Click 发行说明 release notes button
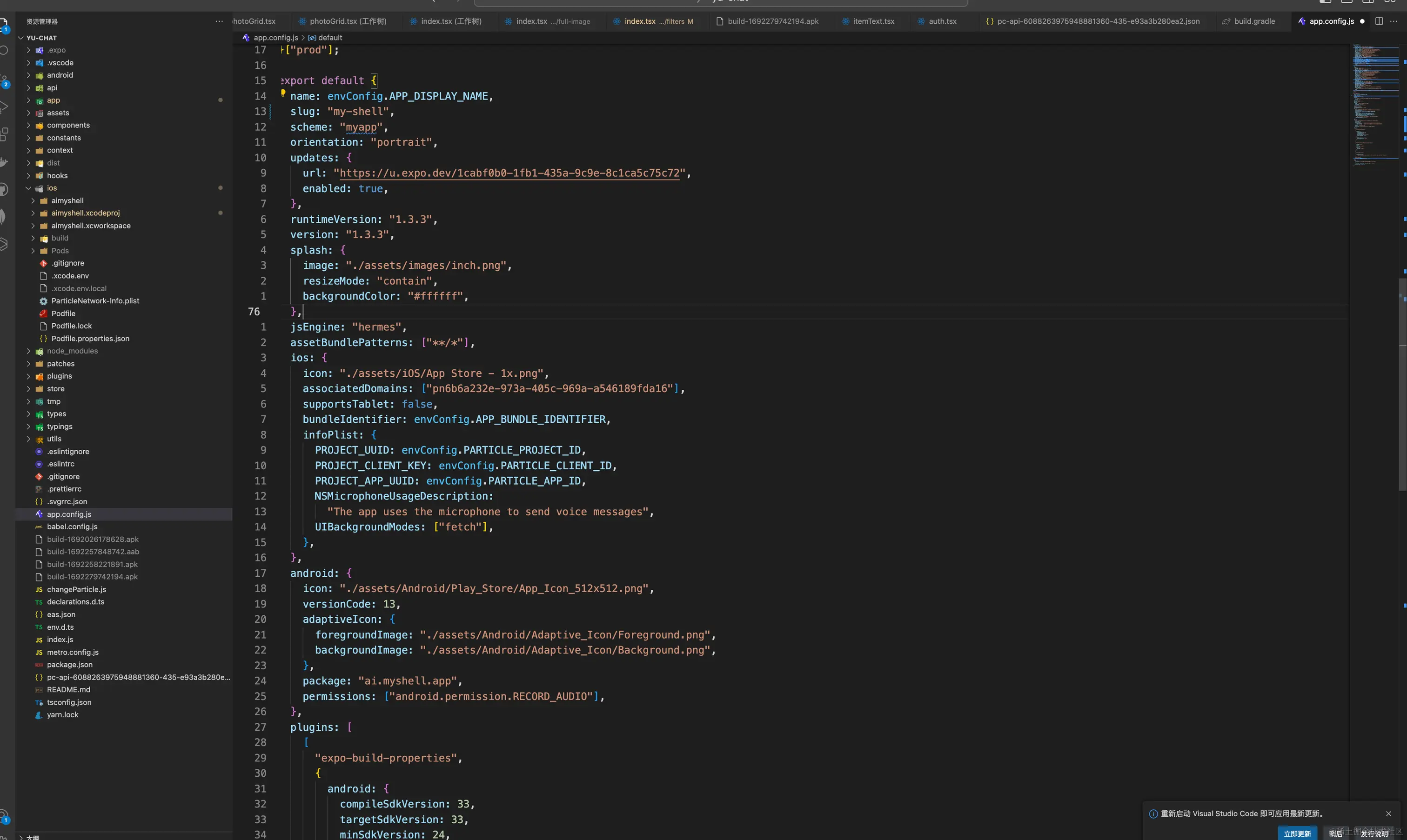This screenshot has height=840, width=1407. pyautogui.click(x=1374, y=833)
